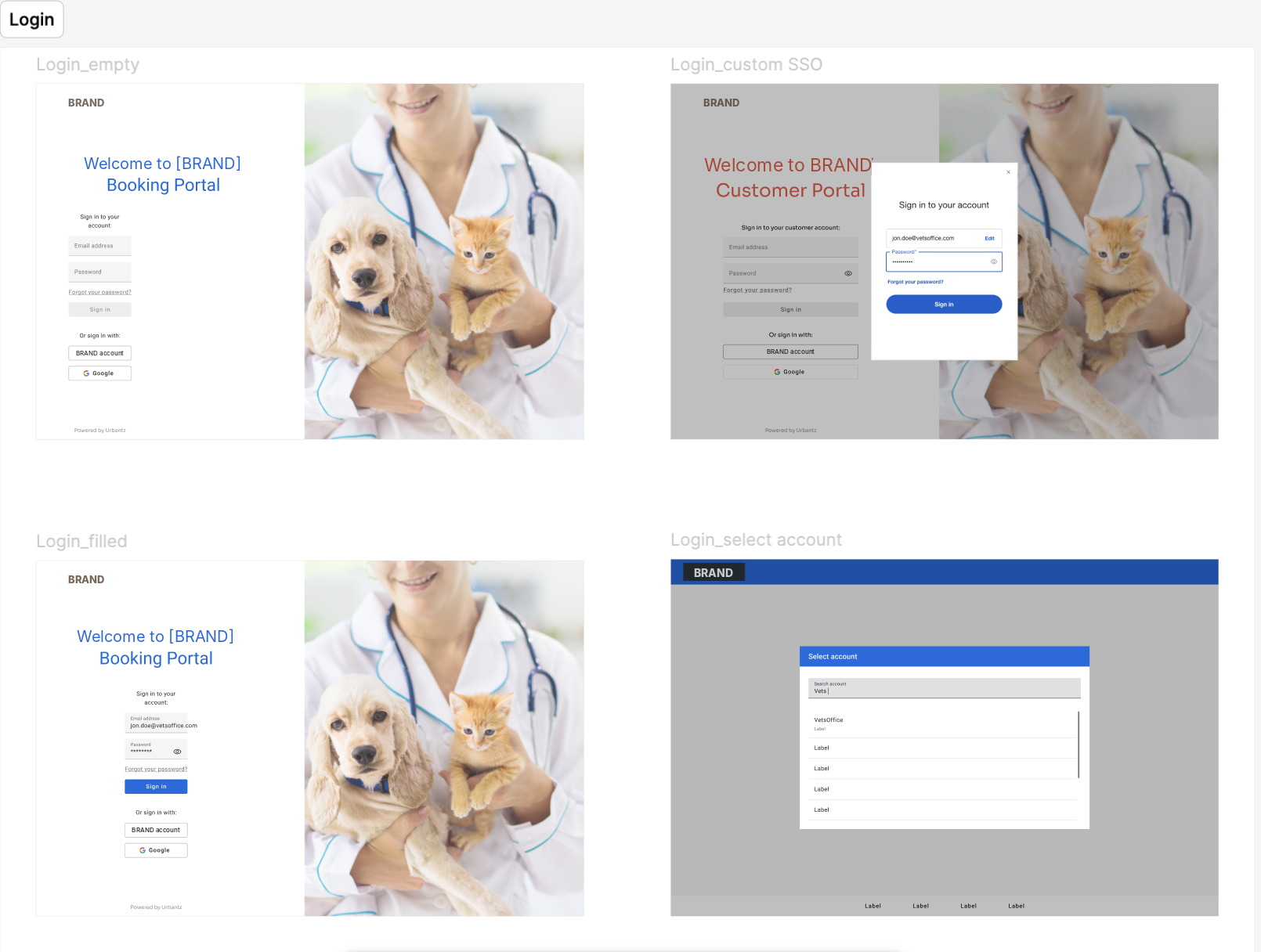Click the dimmed Email address field in Login_custom SSO
Viewport: 1261px width, 952px height.
[x=790, y=247]
